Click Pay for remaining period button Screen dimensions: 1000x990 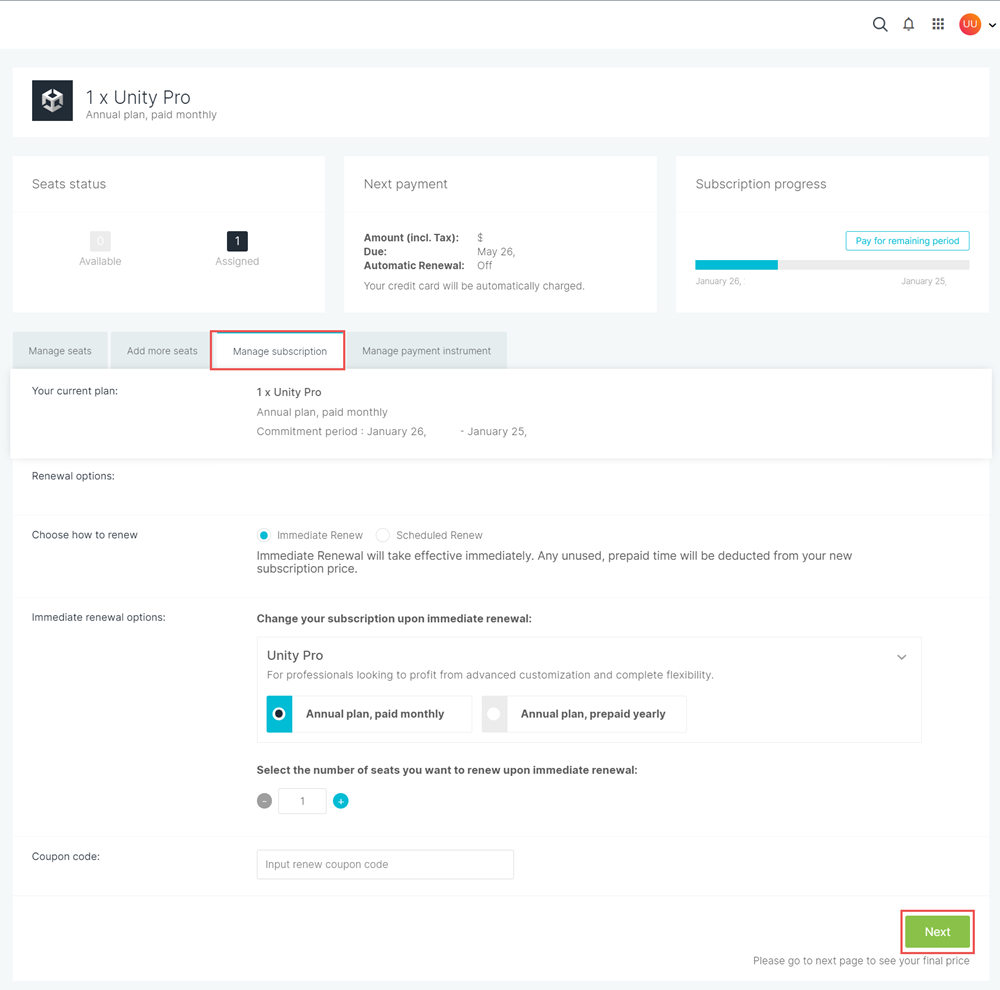pyautogui.click(x=907, y=240)
